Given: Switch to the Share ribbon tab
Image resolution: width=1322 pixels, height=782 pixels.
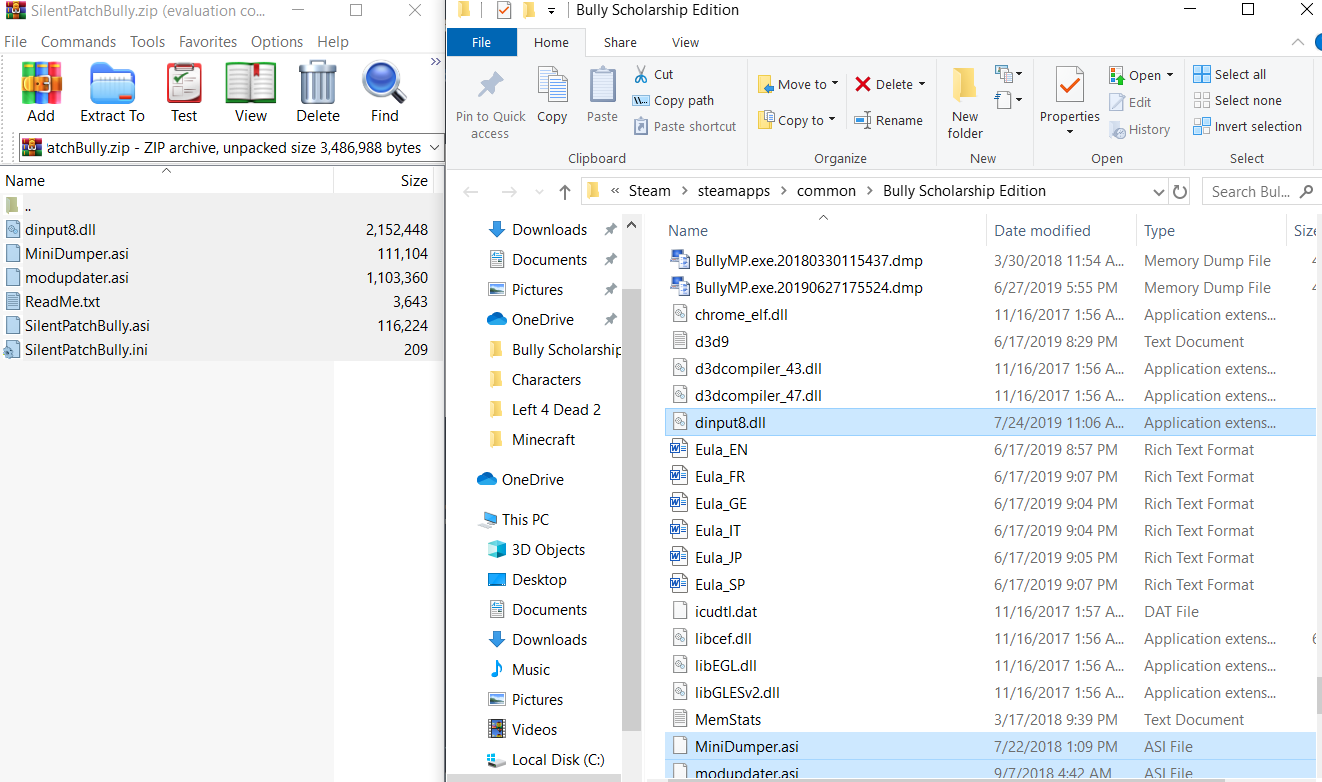Looking at the screenshot, I should click(620, 42).
